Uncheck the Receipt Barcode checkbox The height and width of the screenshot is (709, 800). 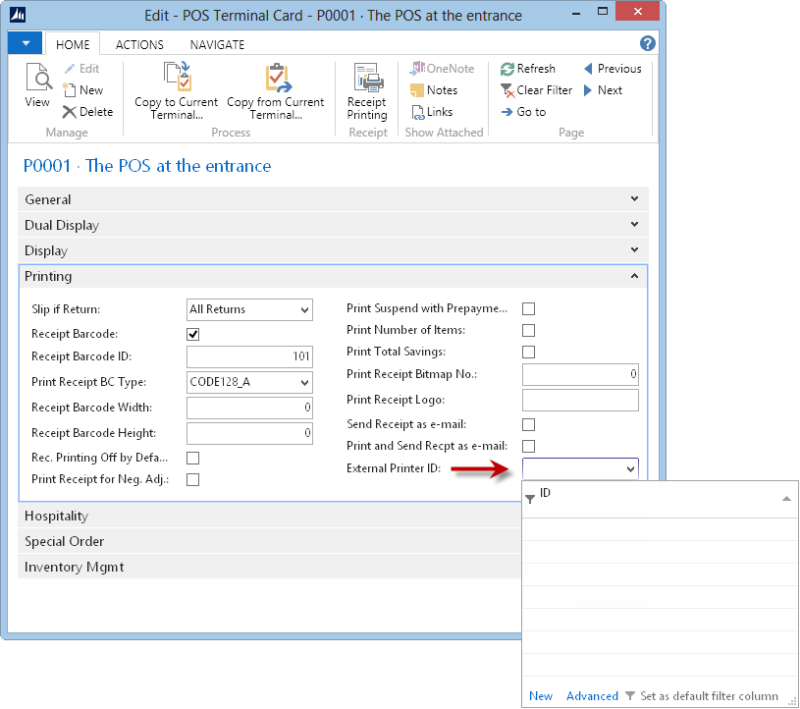click(194, 334)
